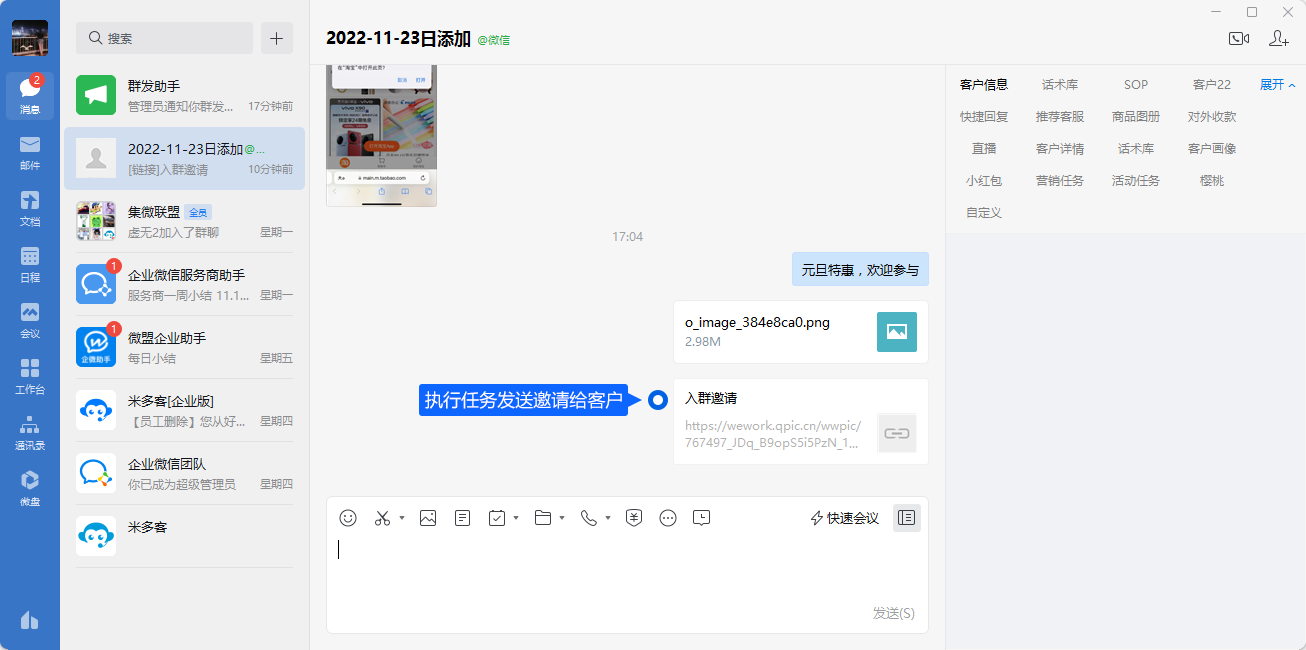Click the folder icon in input toolbar
1306x650 pixels.
[543, 518]
